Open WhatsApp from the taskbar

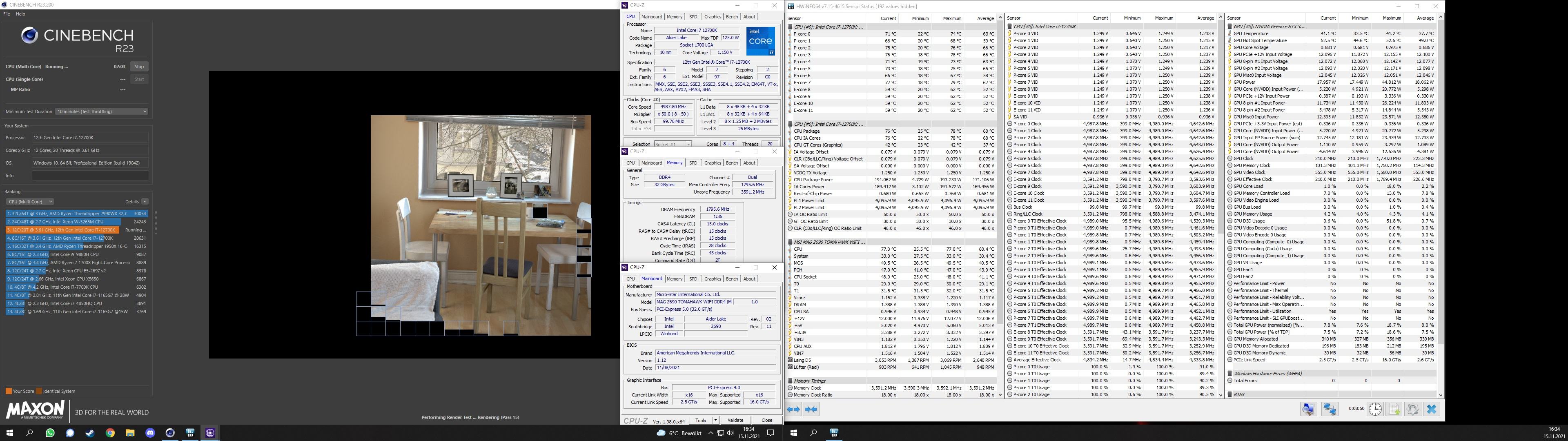click(50, 433)
